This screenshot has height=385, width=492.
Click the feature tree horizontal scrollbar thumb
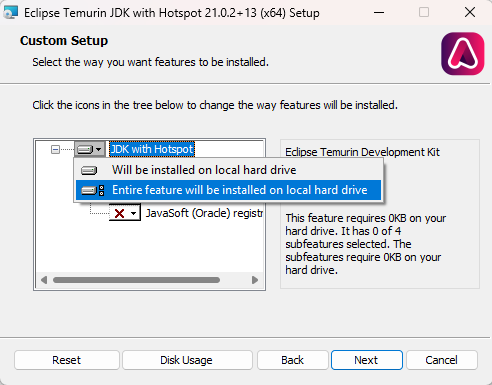pos(136,280)
